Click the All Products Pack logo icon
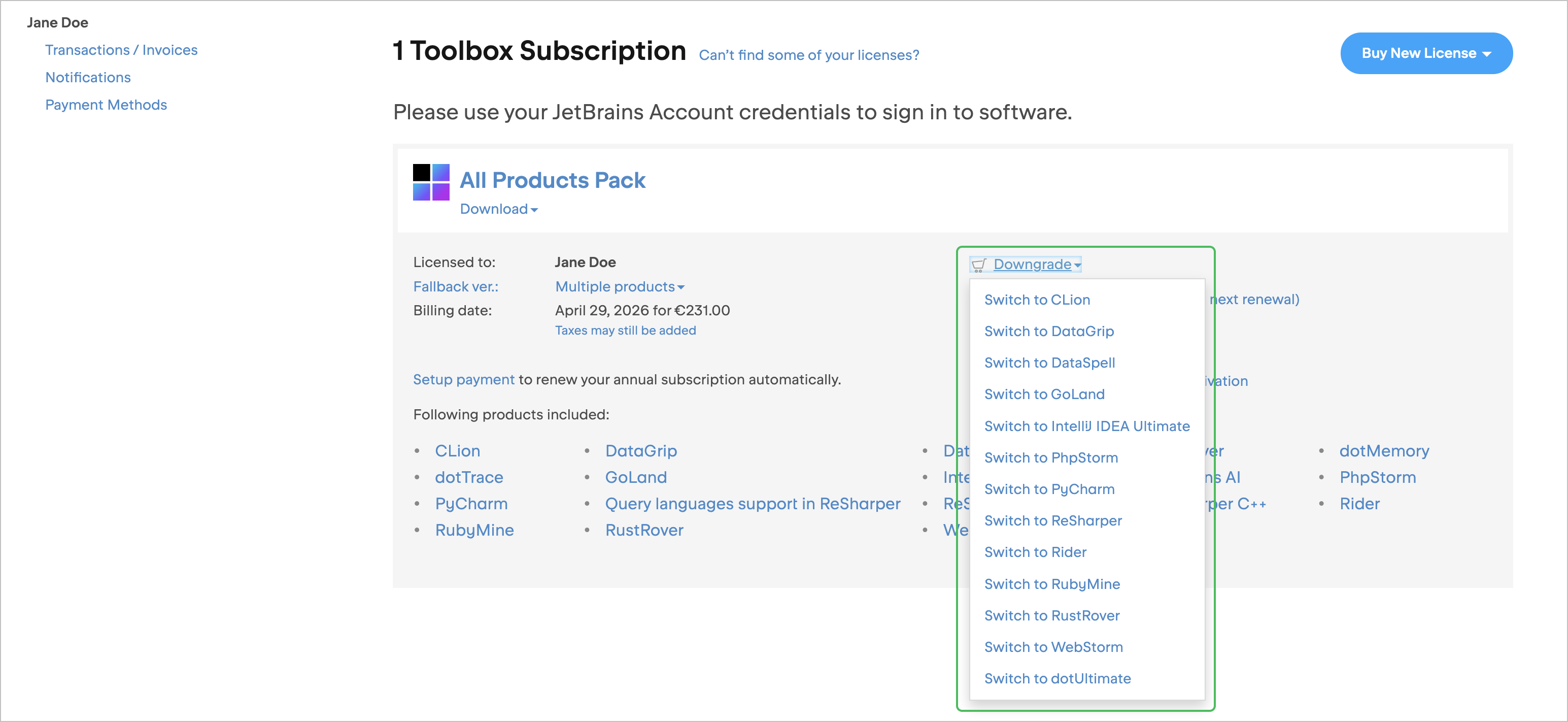The height and width of the screenshot is (722, 1568). pyautogui.click(x=431, y=182)
